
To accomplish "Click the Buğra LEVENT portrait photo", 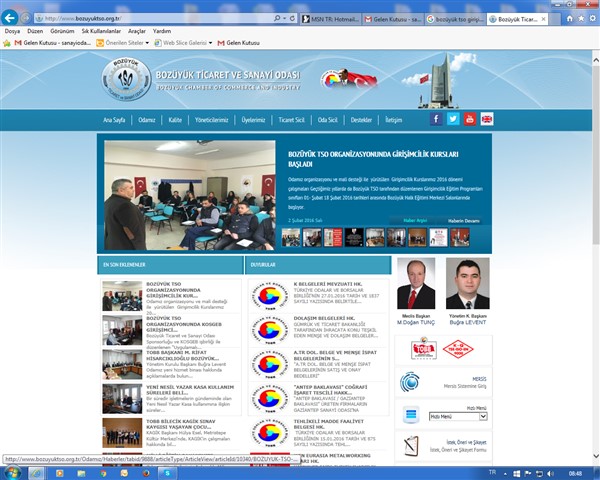I will [x=468, y=283].
